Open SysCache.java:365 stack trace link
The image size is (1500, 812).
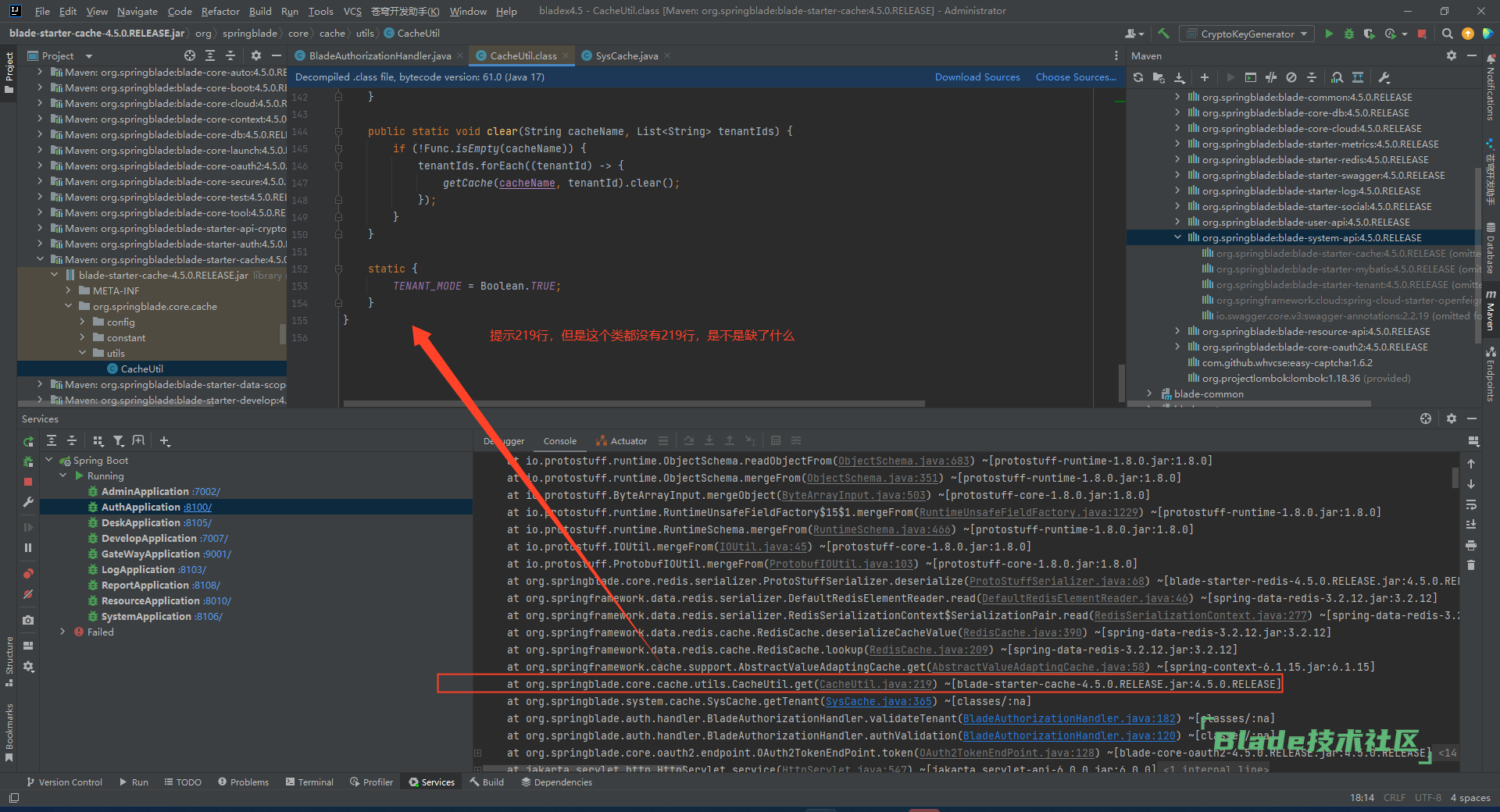pos(879,701)
